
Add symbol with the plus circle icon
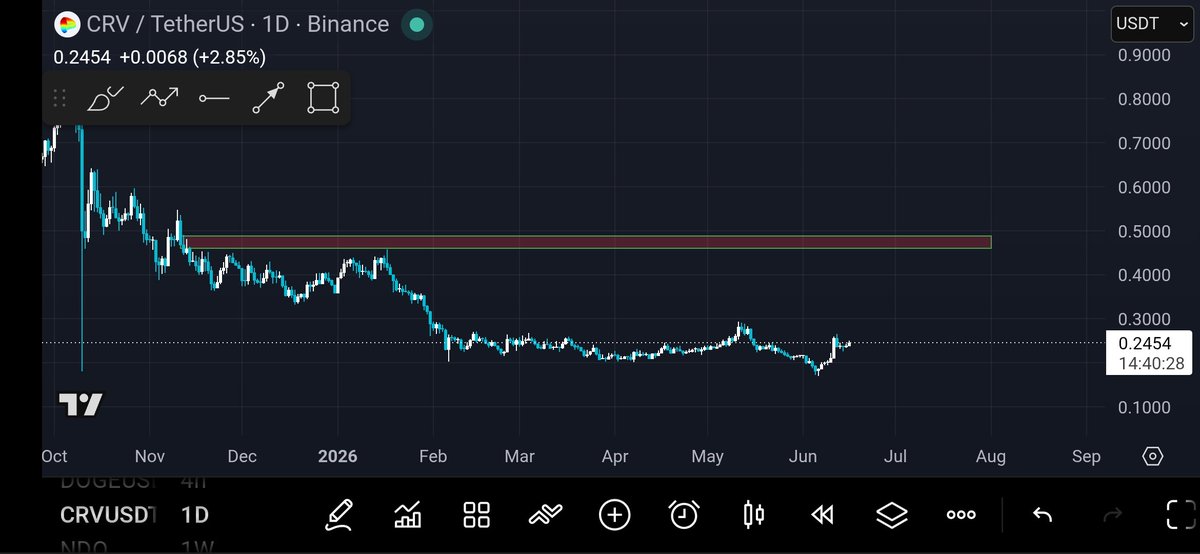coord(614,515)
